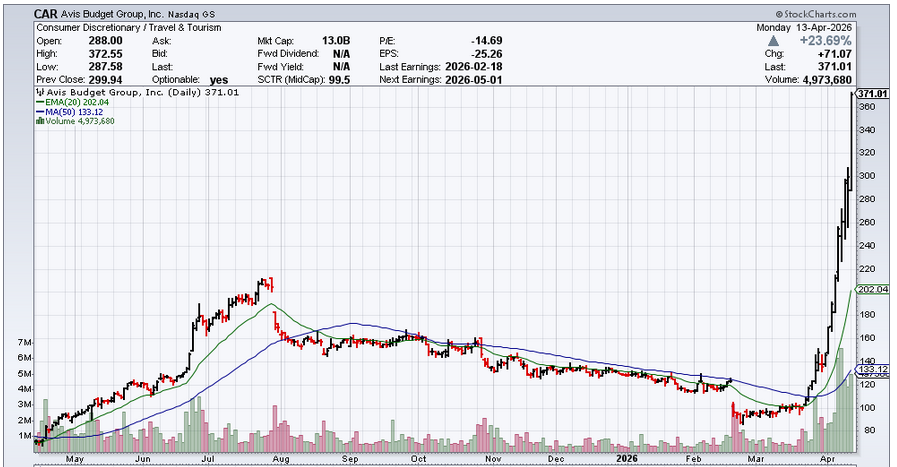Click the company name Avis Budget Group, Inc. in the header
The height and width of the screenshot is (467, 897).
pos(112,14)
